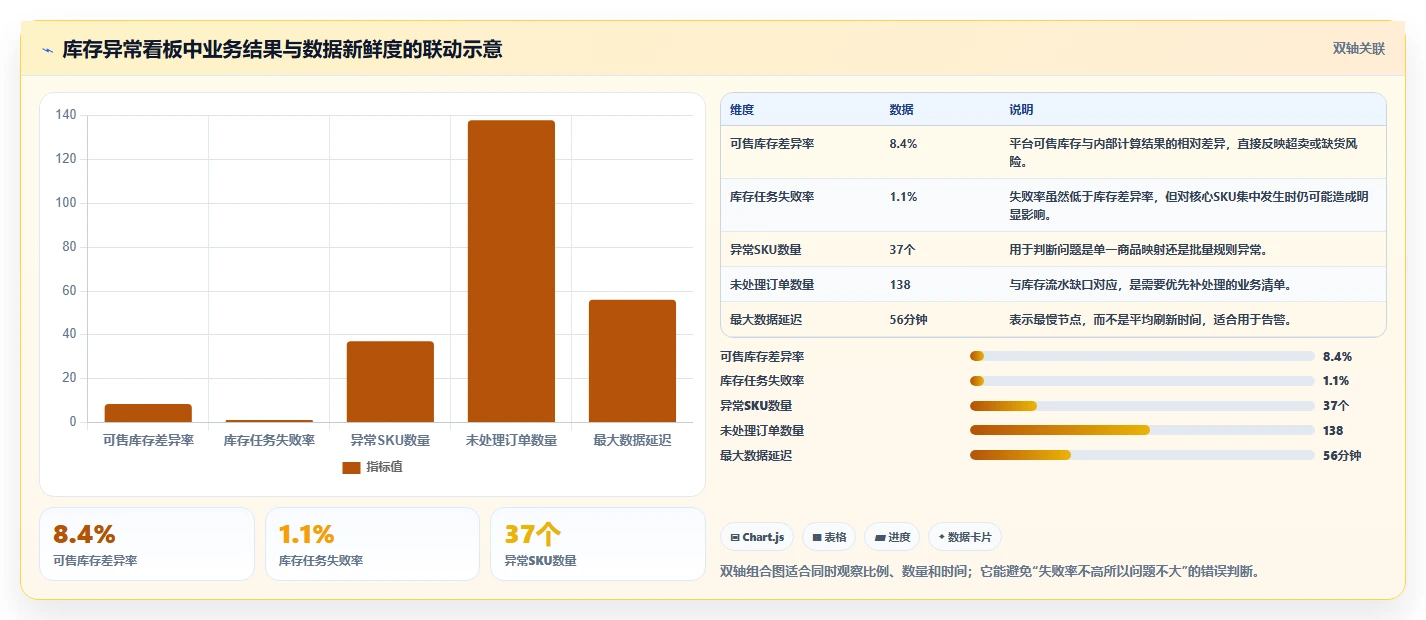
Task: Click the 未处理订单数量 progress bar
Action: [1142, 431]
